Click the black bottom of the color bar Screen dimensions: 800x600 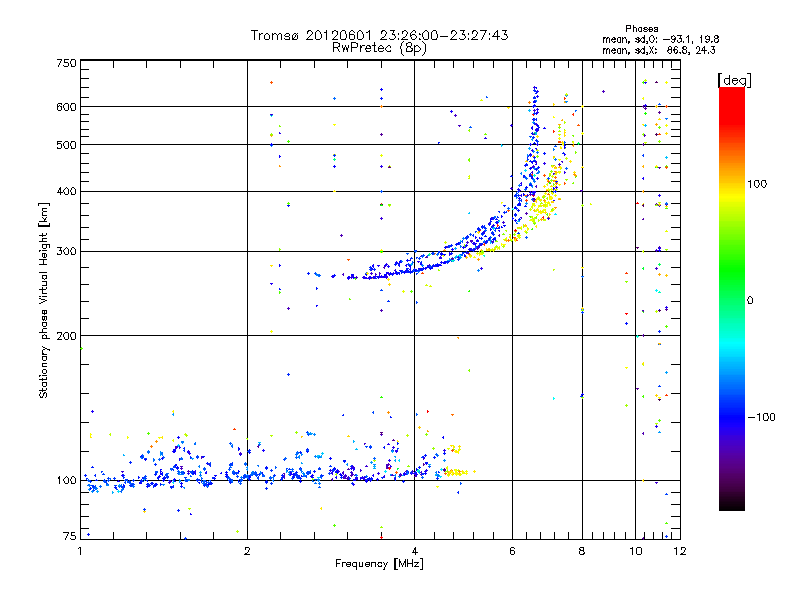pos(732,504)
